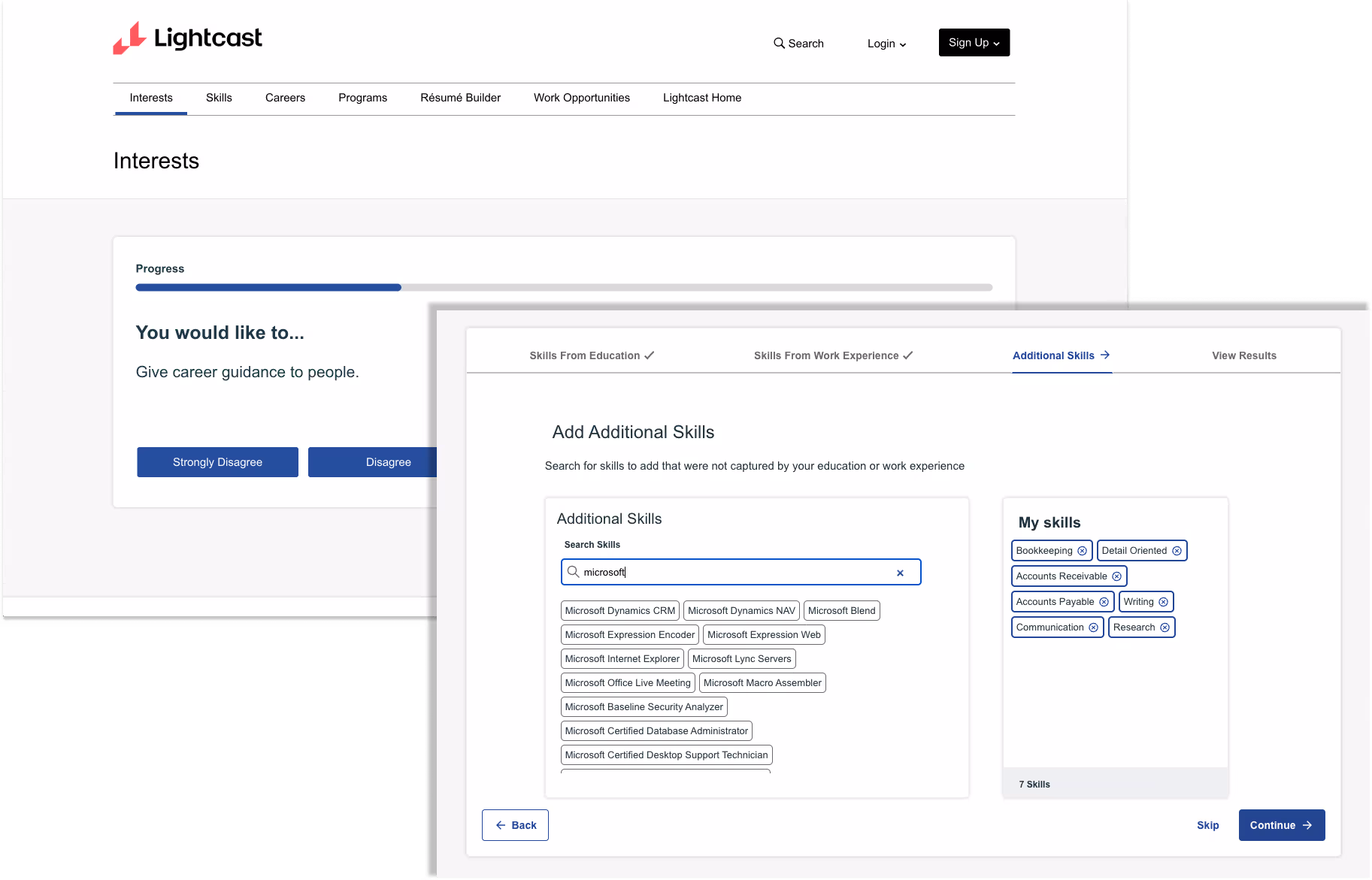Screen dimensions: 1372x880
Task: Add Microsoft Dynamics CRM skill
Action: coord(620,611)
